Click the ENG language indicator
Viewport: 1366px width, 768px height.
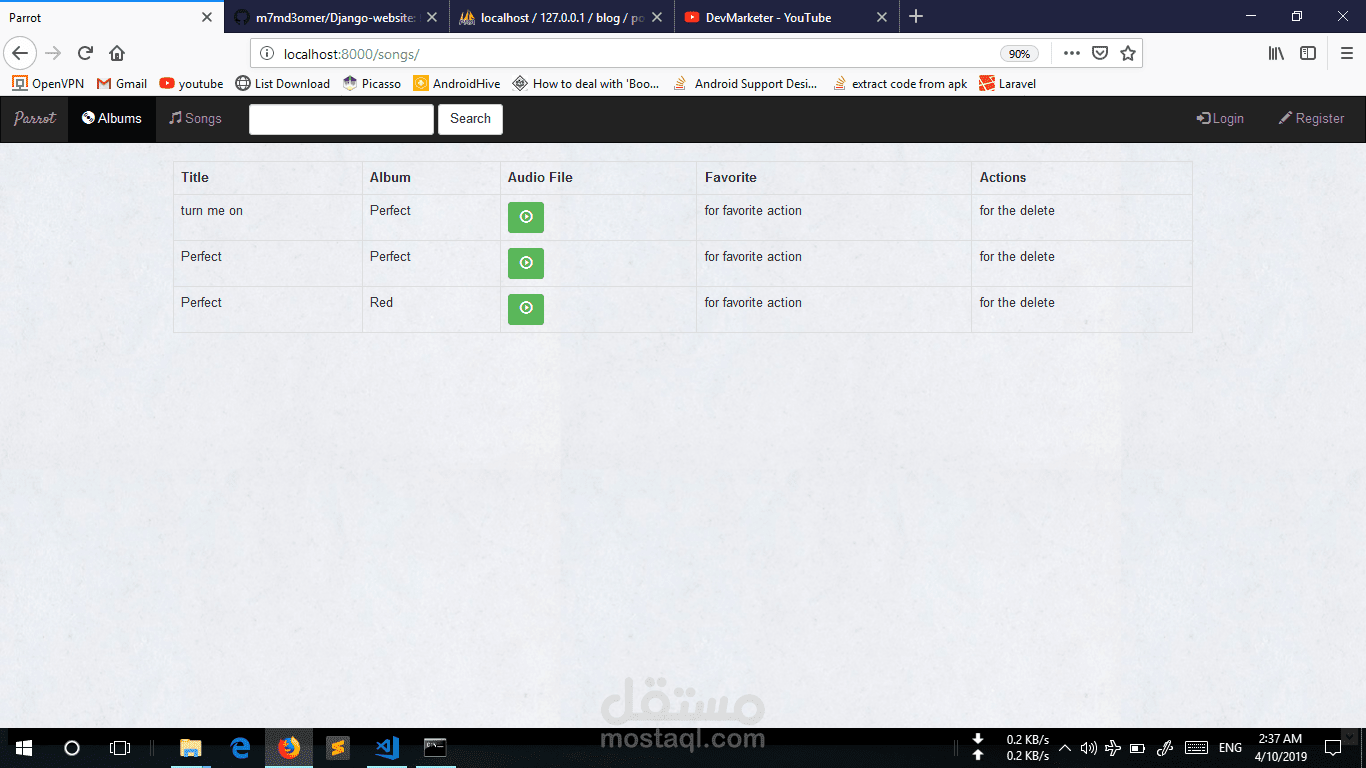1230,748
